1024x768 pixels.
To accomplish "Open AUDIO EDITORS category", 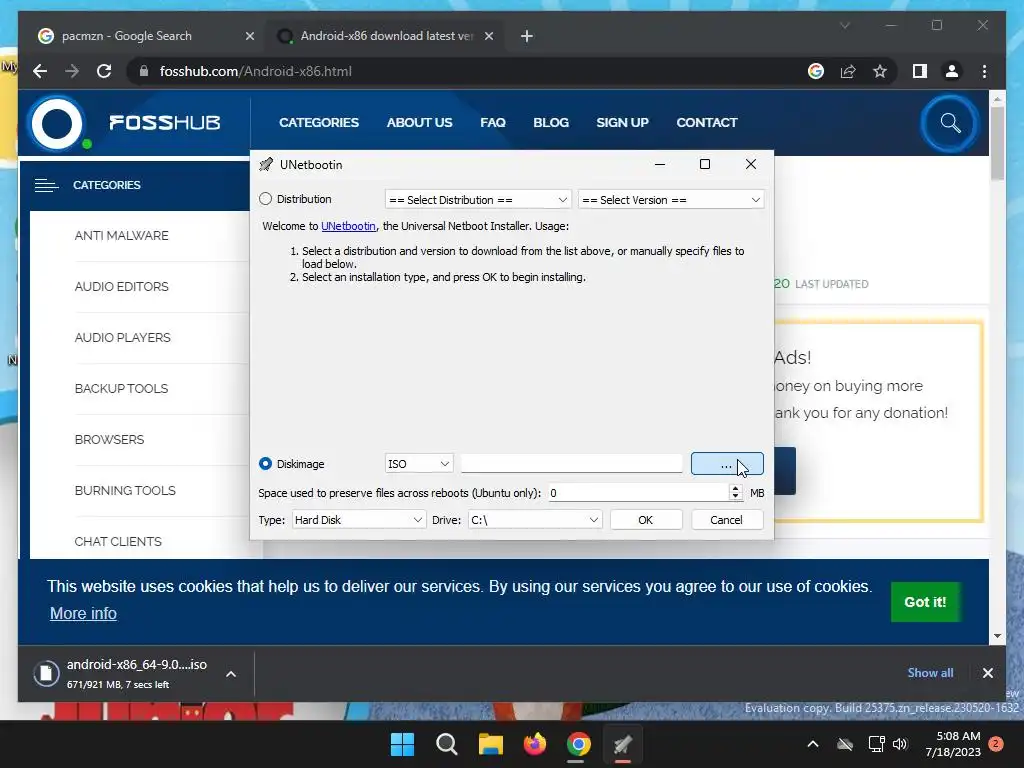I will [x=121, y=287].
